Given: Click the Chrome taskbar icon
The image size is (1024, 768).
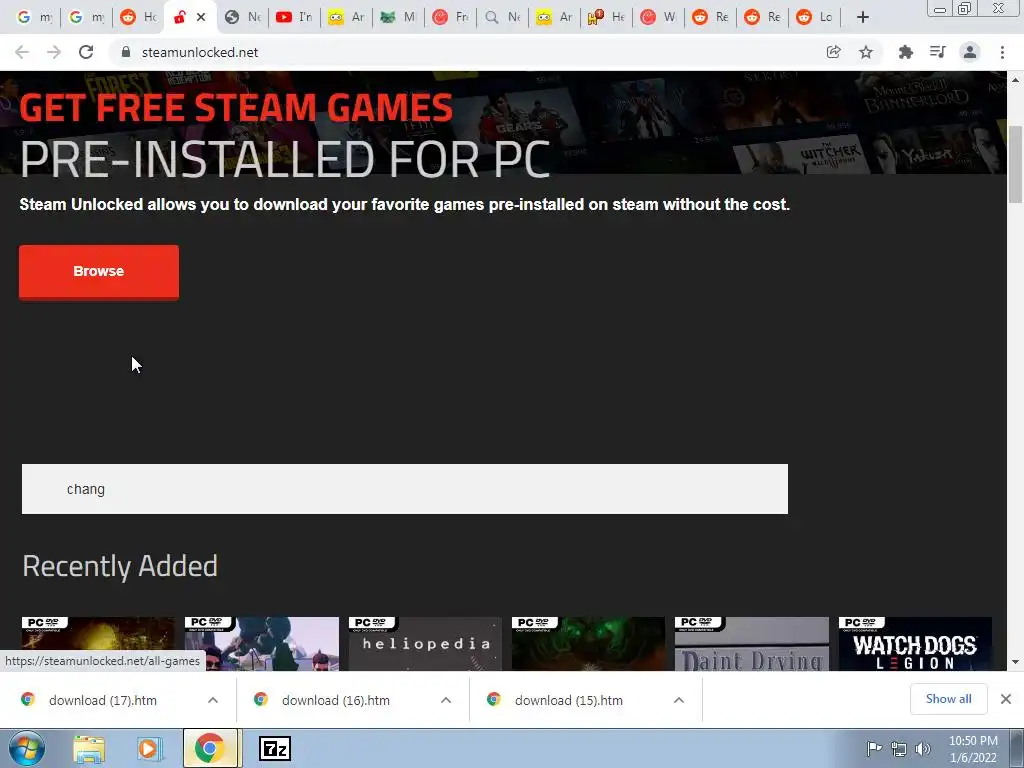Looking at the screenshot, I should pyautogui.click(x=210, y=748).
